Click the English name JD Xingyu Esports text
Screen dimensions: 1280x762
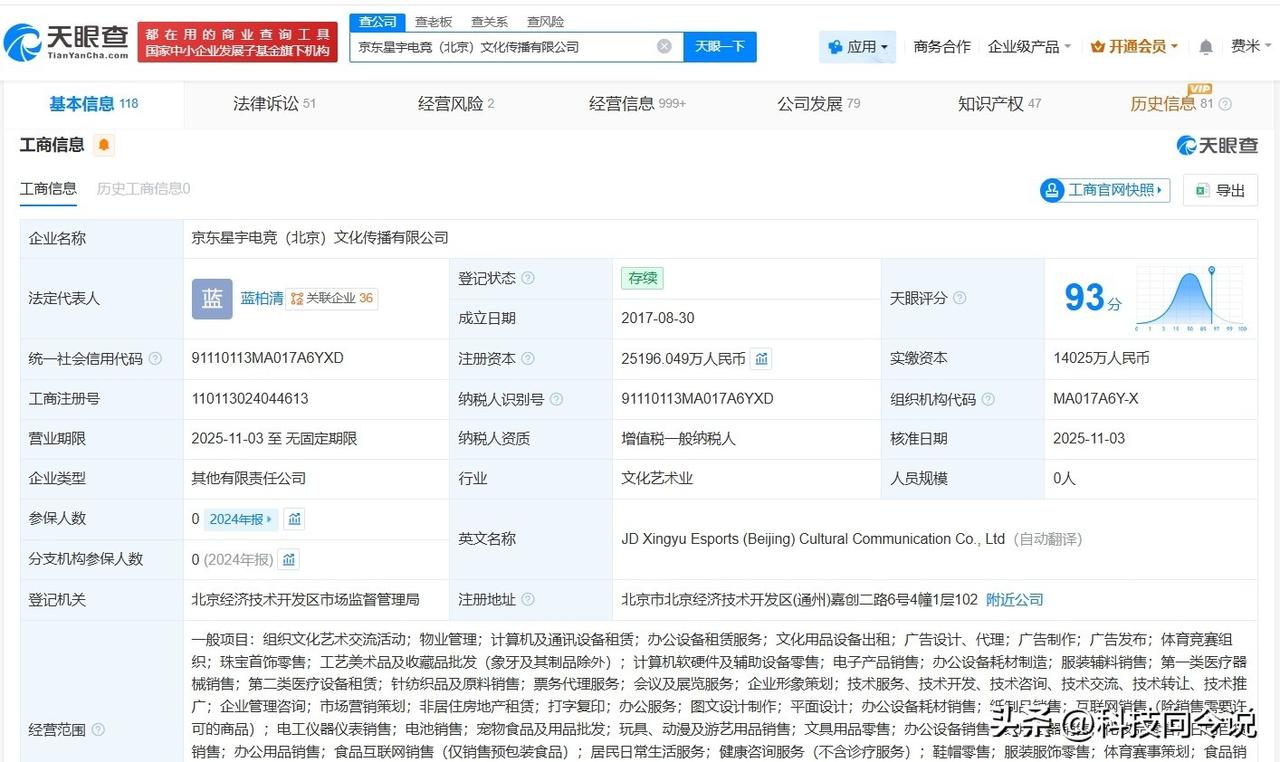[x=813, y=539]
